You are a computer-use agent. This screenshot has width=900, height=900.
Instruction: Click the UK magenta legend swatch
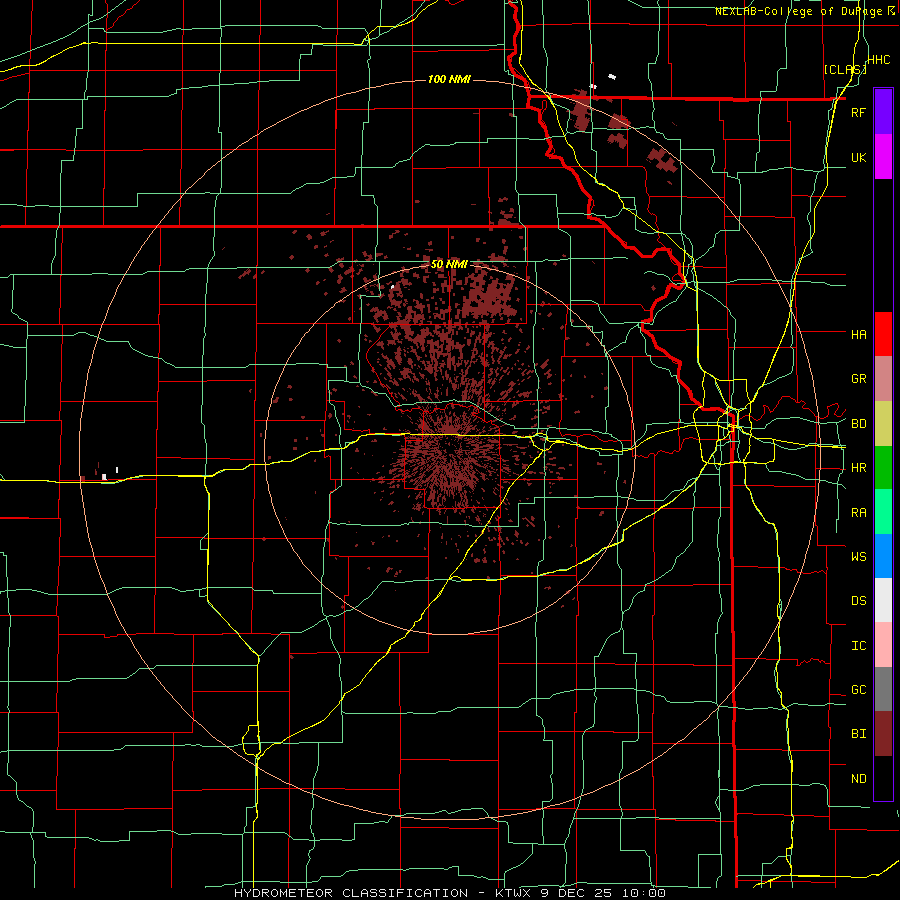pos(883,157)
